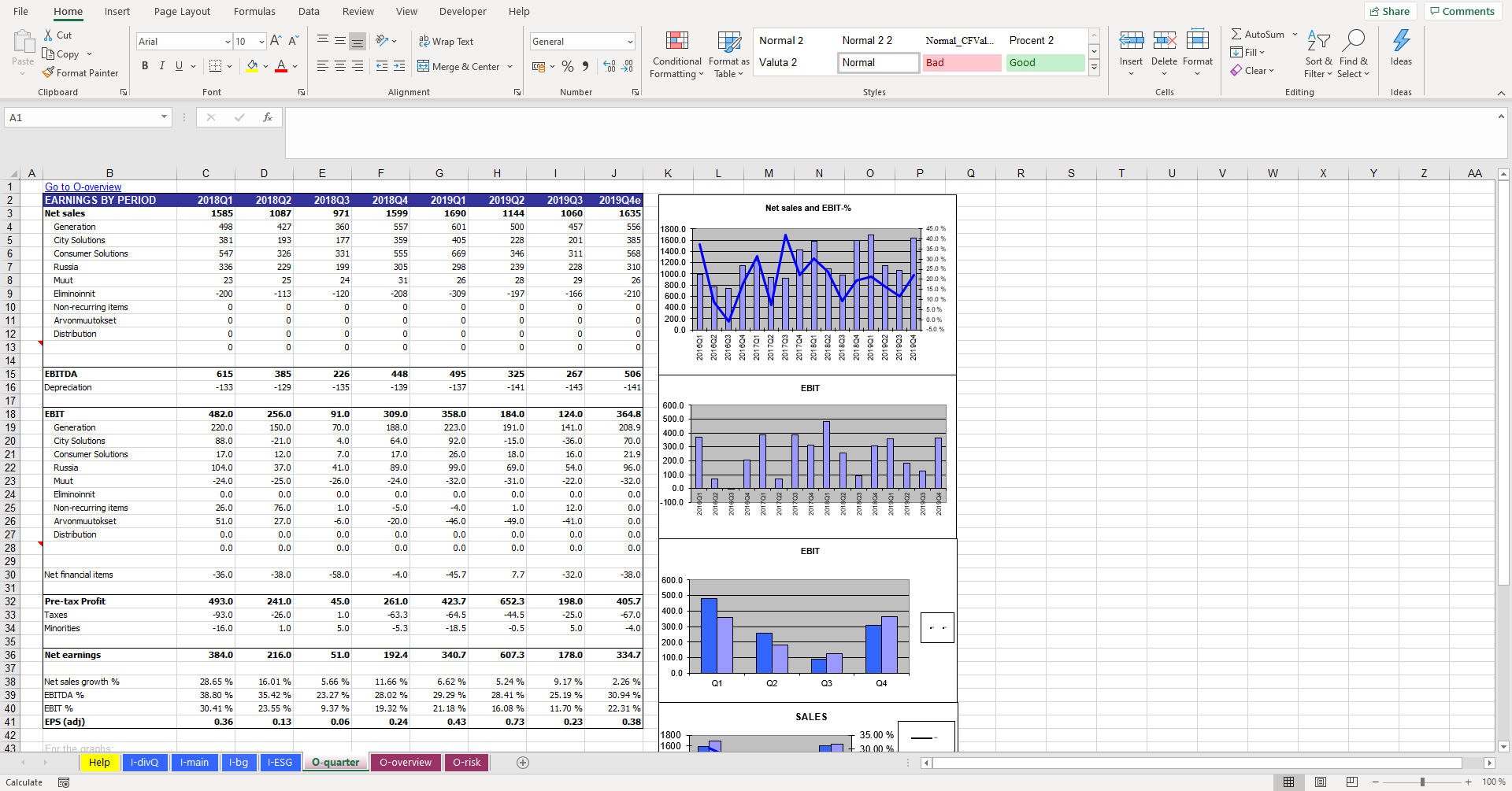Open the Name Box dropdown

pyautogui.click(x=164, y=117)
